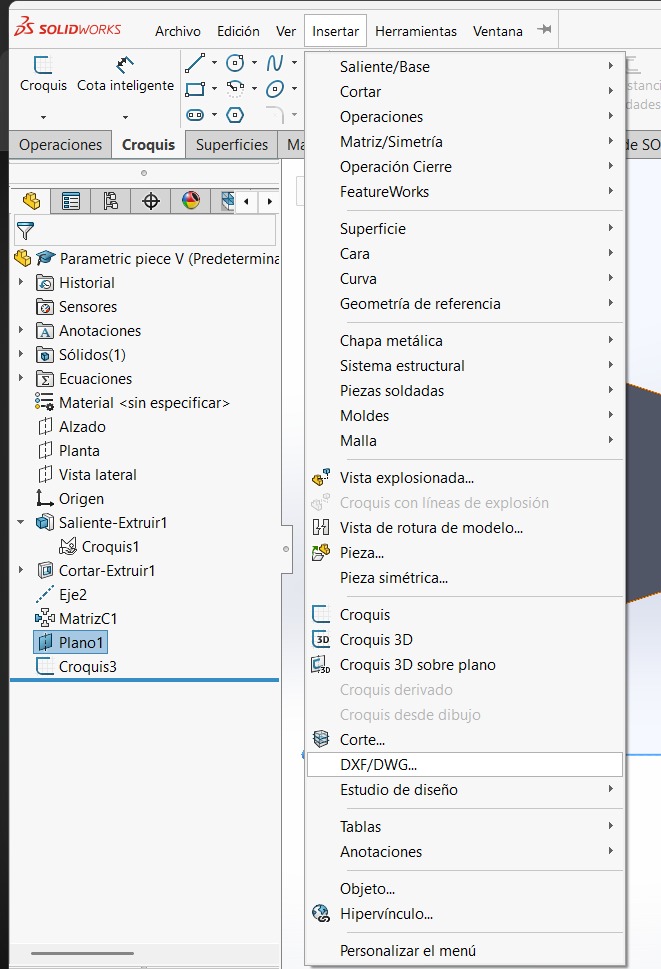Open the Saliente/Base submenu
Viewport: 661px width, 969px height.
tap(465, 67)
